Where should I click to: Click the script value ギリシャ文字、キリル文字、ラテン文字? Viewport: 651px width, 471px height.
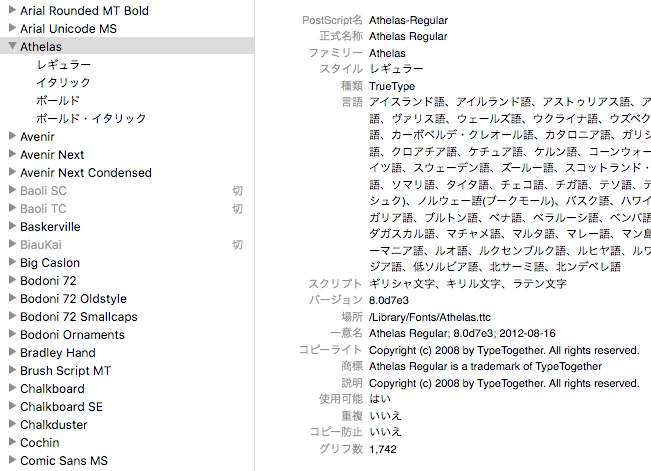click(468, 284)
